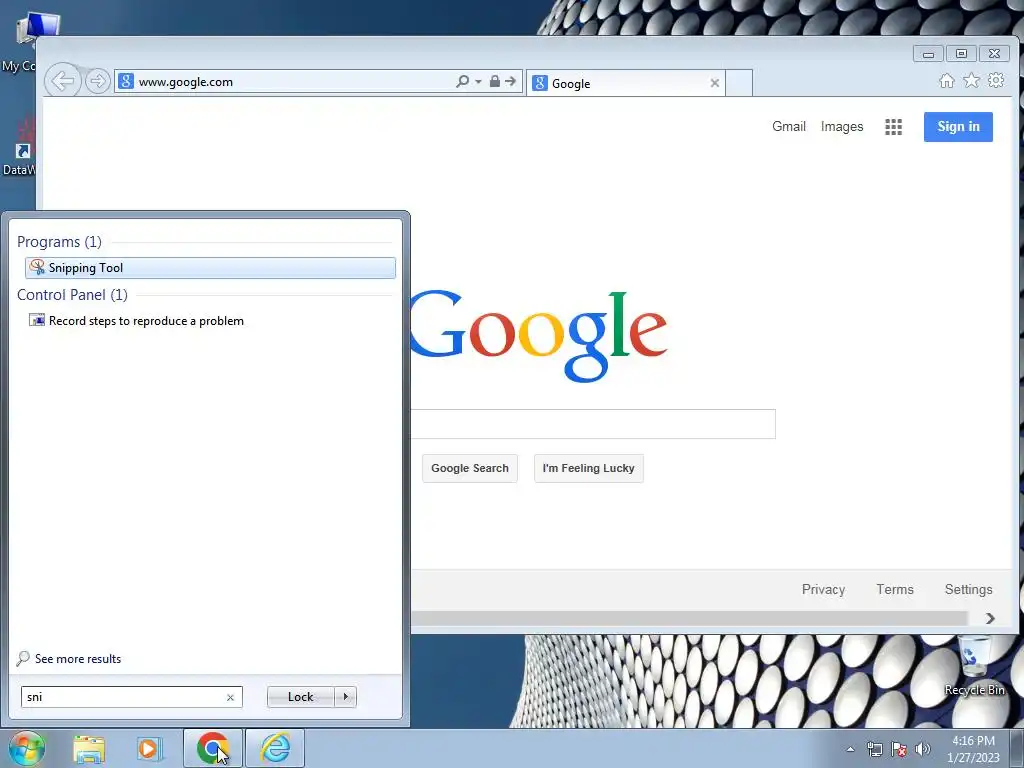Open the Privacy footer link
The height and width of the screenshot is (768, 1024).
tap(823, 589)
